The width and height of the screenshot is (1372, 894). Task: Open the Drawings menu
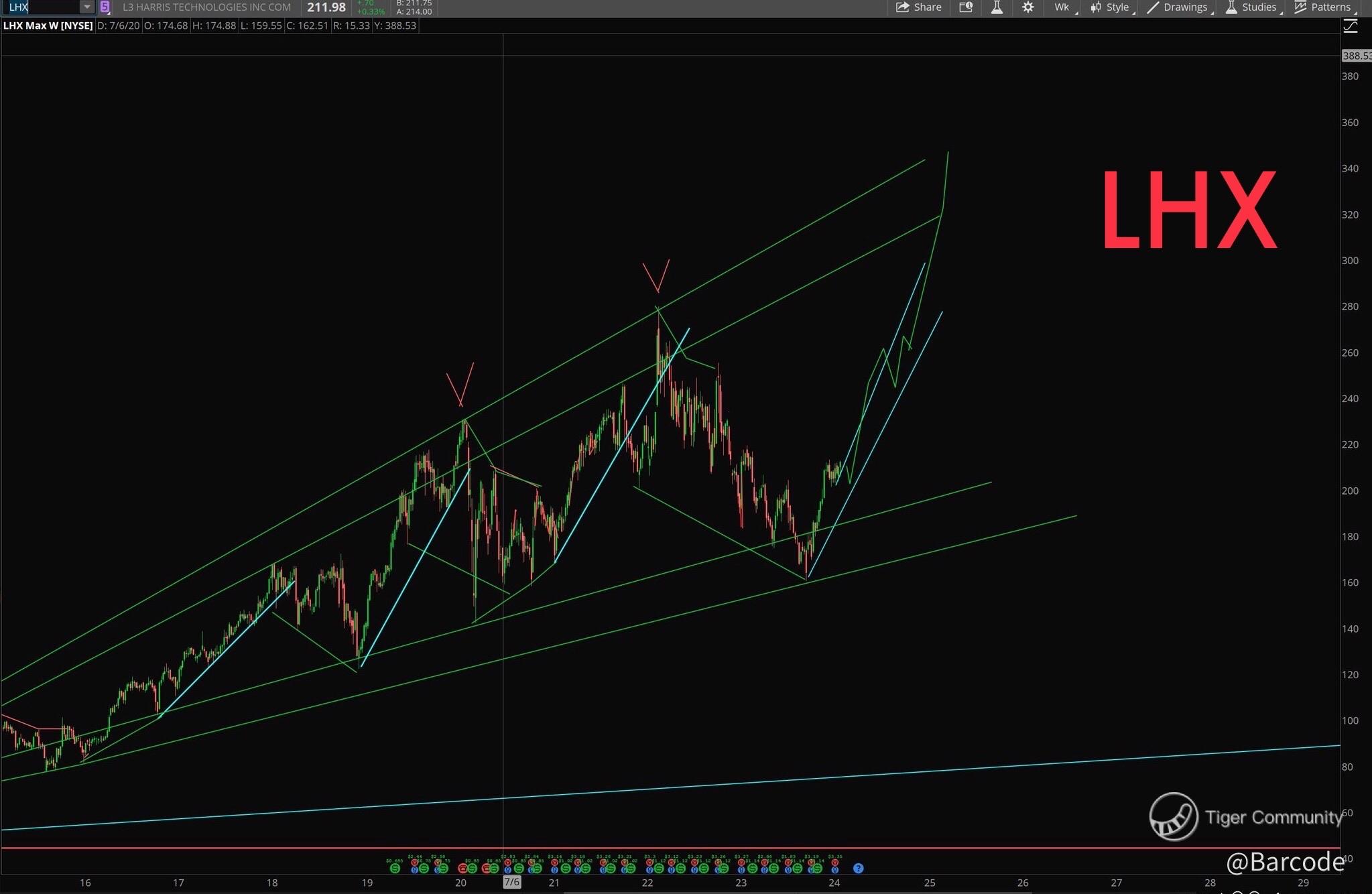[x=1179, y=7]
